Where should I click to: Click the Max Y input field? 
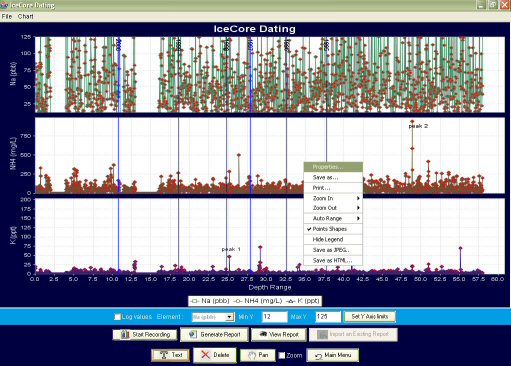(x=328, y=317)
